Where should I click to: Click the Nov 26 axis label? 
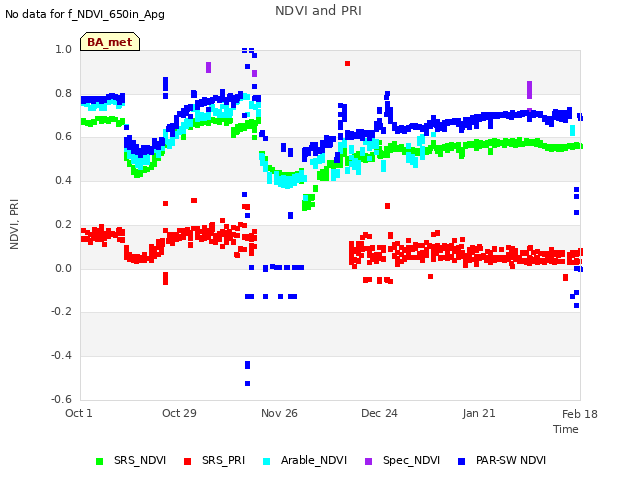pyautogui.click(x=279, y=413)
